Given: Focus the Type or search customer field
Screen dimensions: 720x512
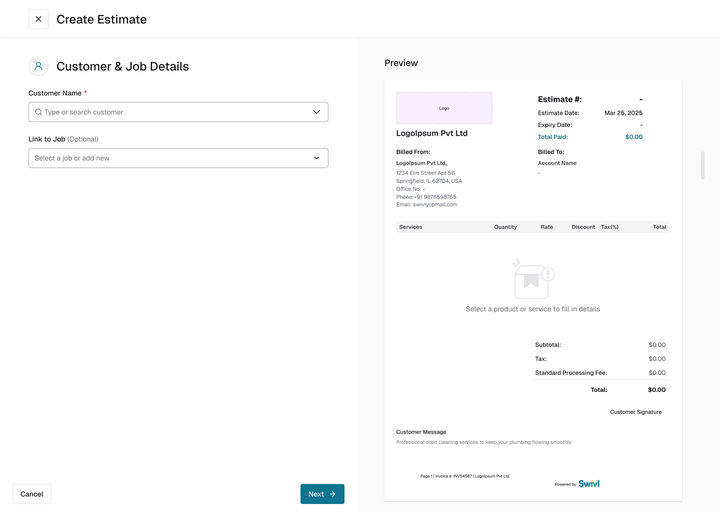Looking at the screenshot, I should click(178, 112).
